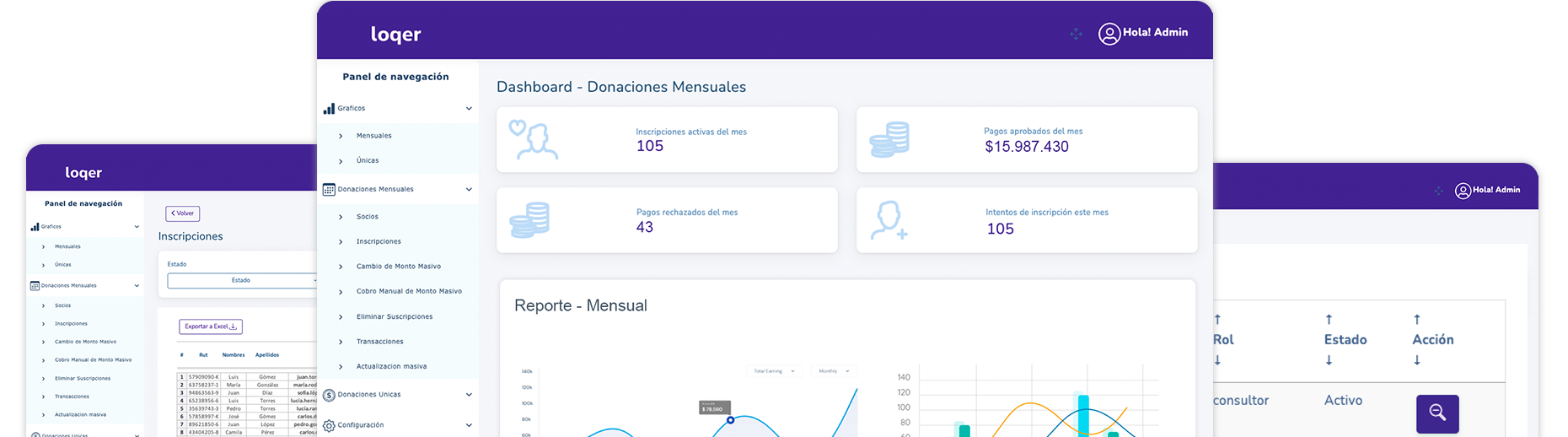Click the heart-and-person icon on the Inscripciones activas card
This screenshot has height=437, width=1568.
[x=533, y=140]
